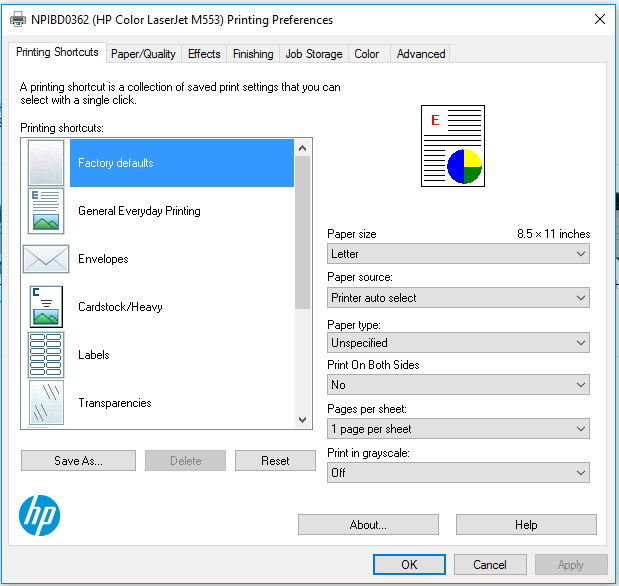Image resolution: width=619 pixels, height=586 pixels.
Task: Click the HP logo icon
Action: [x=39, y=515]
